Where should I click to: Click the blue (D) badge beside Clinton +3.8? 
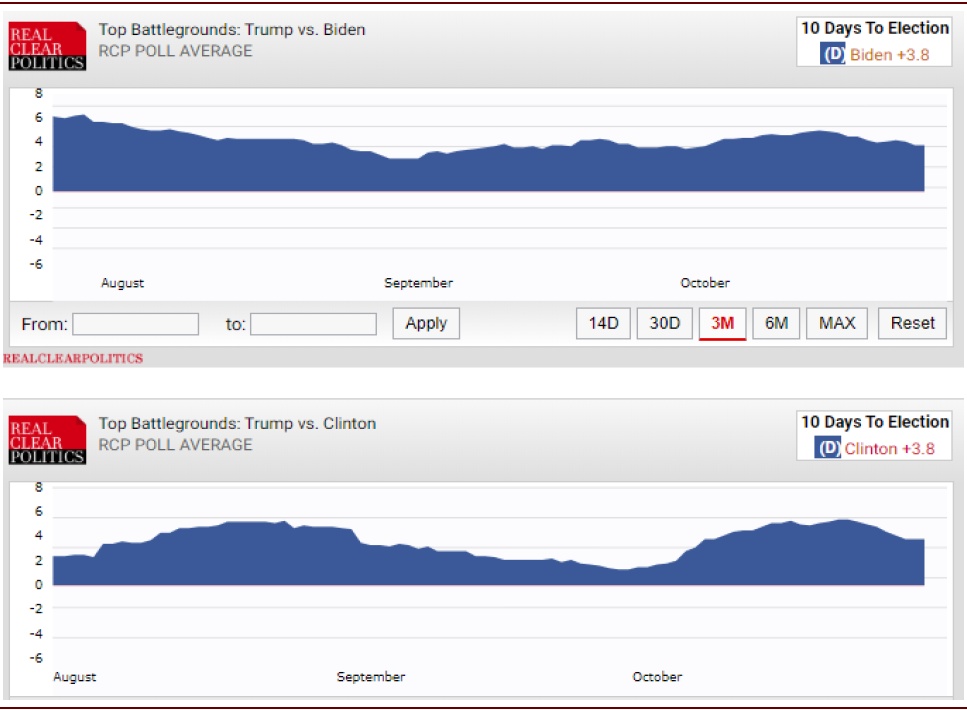tap(829, 449)
